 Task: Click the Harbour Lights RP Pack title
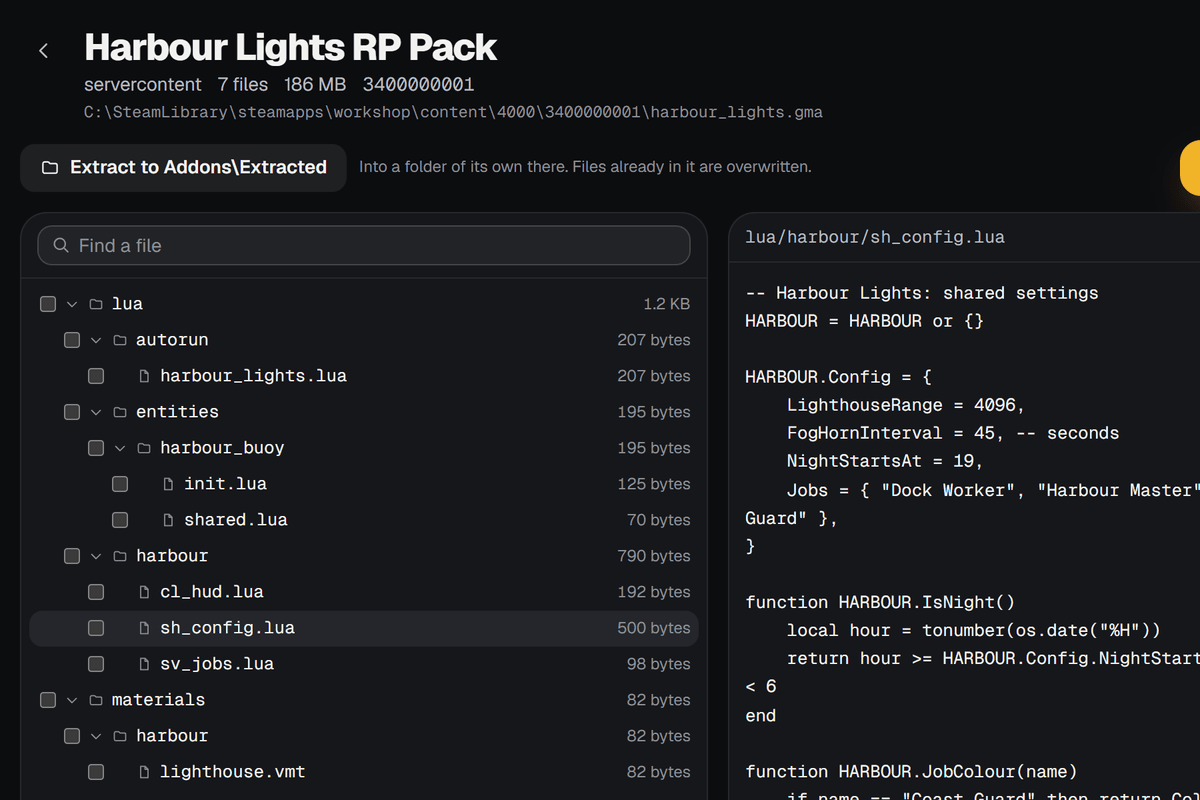[x=290, y=47]
